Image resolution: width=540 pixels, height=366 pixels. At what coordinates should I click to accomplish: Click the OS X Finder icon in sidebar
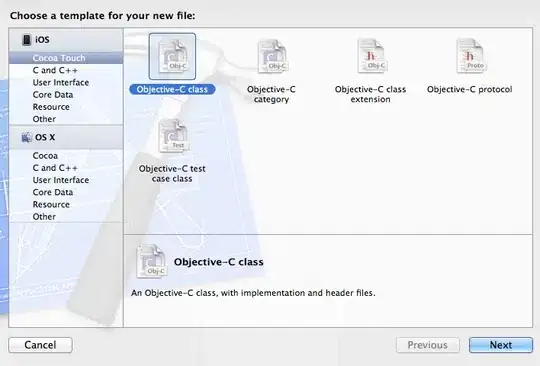[x=27, y=137]
